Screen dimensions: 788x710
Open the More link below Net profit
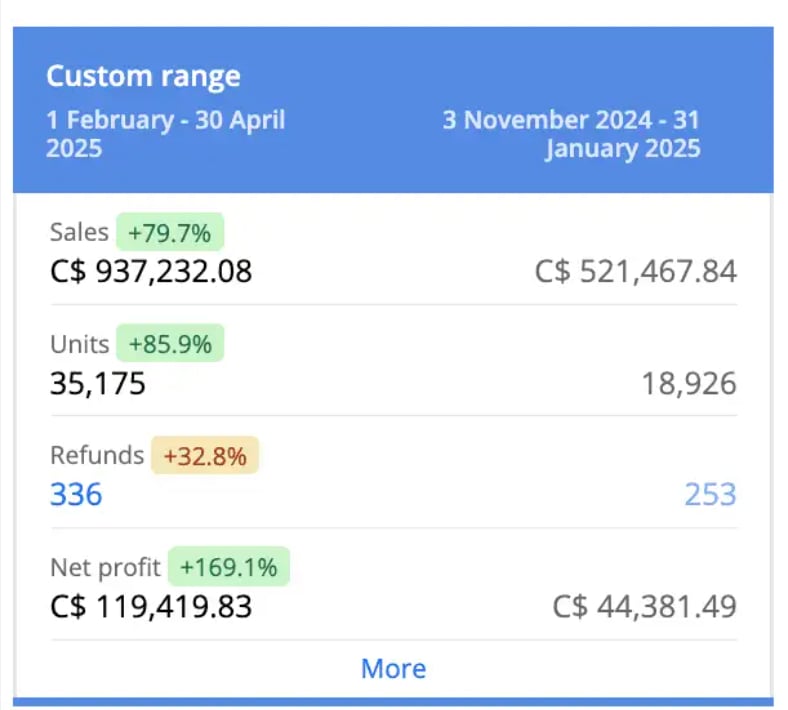point(393,668)
